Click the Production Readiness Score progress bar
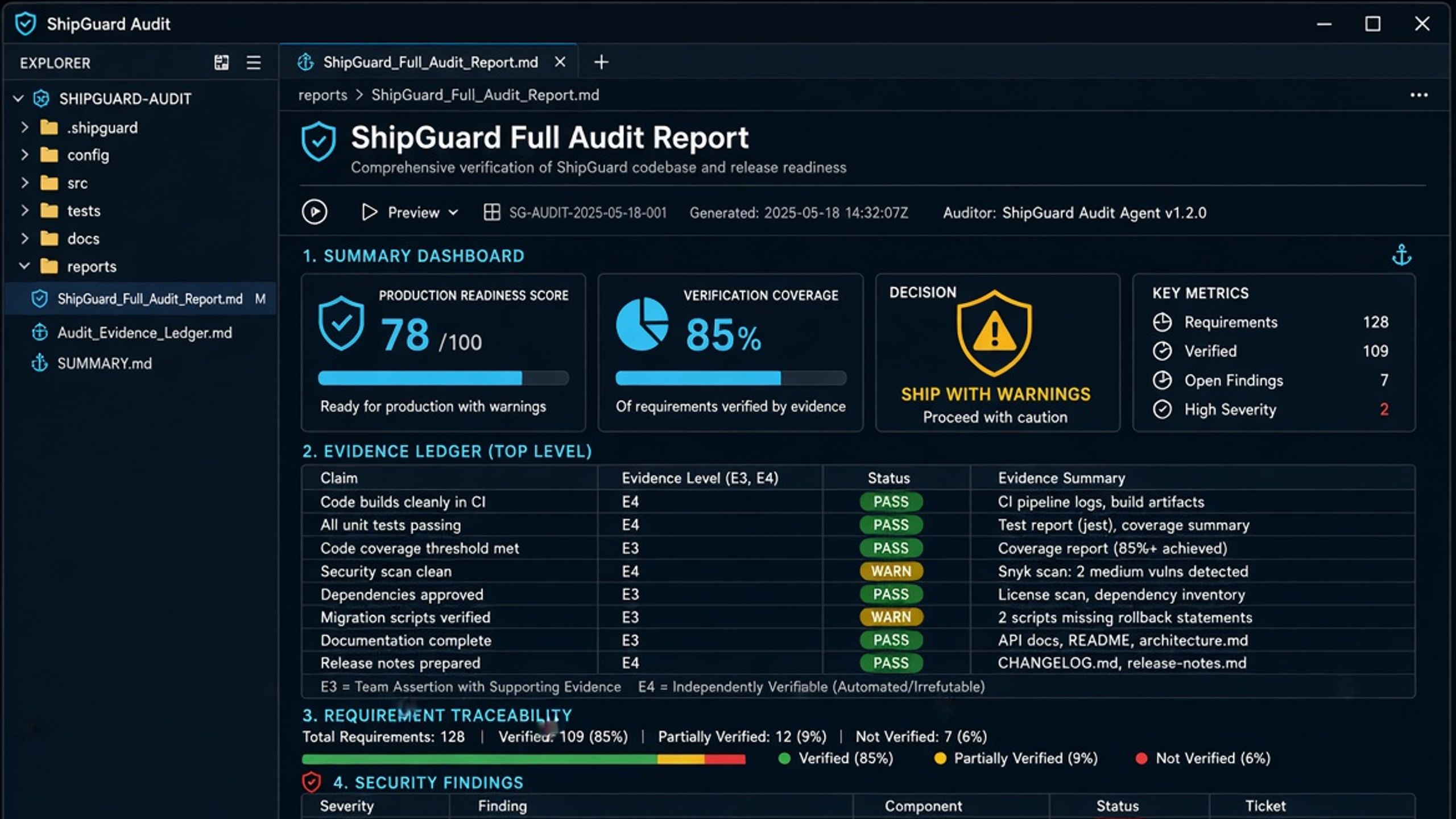 click(444, 378)
